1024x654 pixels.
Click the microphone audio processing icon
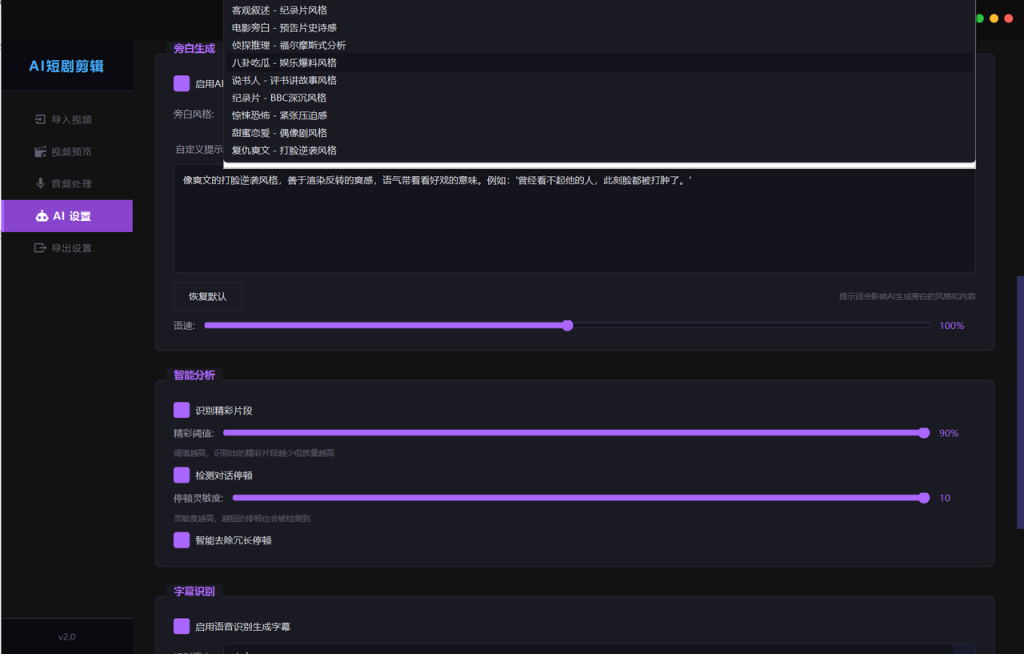[x=40, y=184]
